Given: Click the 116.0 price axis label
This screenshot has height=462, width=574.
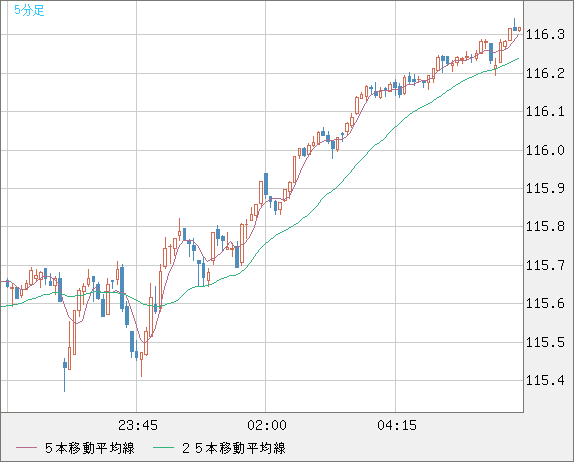Looking at the screenshot, I should pos(545,150).
